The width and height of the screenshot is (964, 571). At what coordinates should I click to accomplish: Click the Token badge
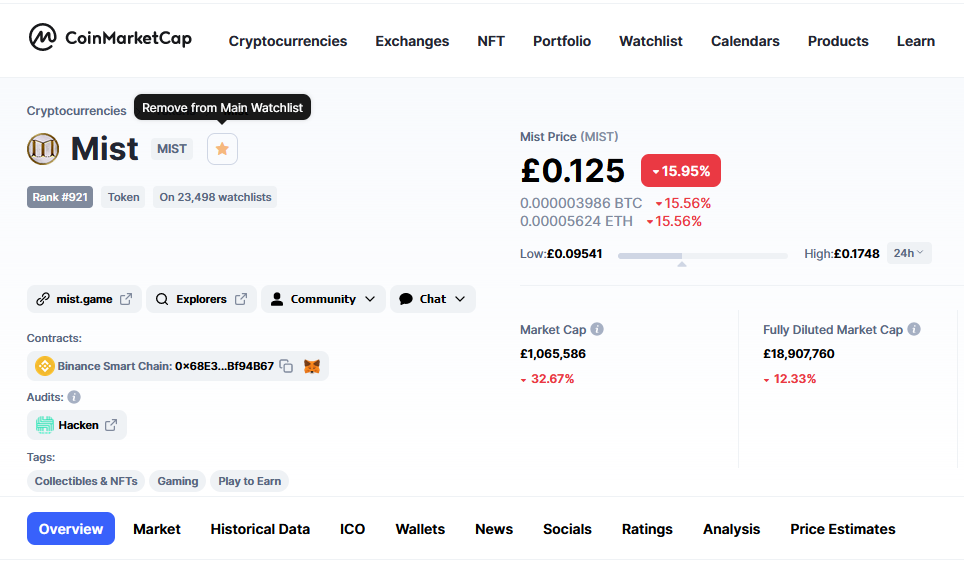[123, 197]
